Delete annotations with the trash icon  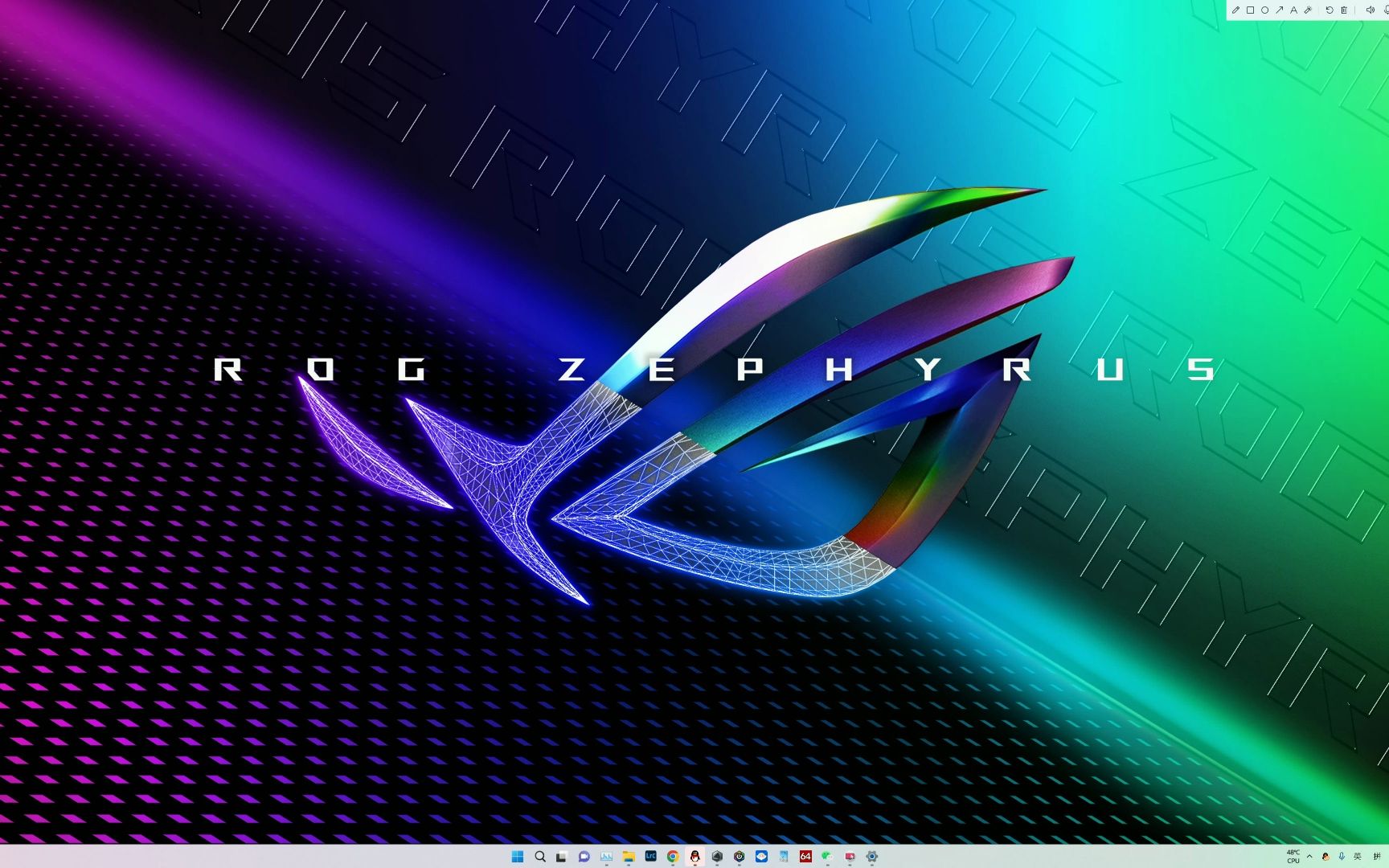pyautogui.click(x=1344, y=10)
